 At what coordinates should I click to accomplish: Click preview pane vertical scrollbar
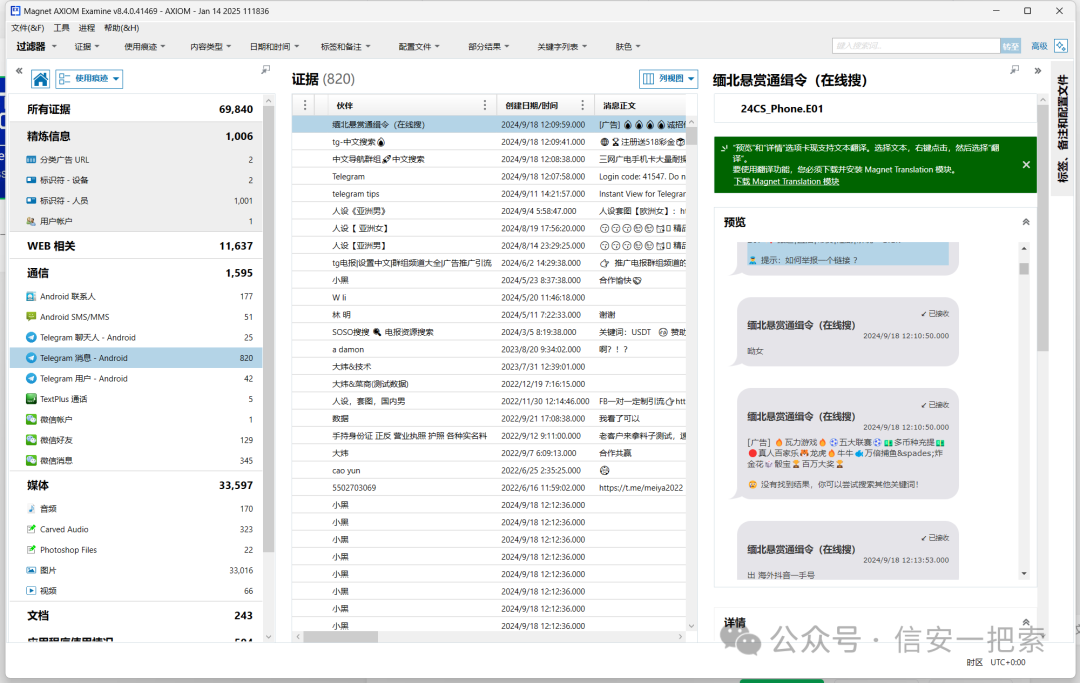click(x=1024, y=269)
